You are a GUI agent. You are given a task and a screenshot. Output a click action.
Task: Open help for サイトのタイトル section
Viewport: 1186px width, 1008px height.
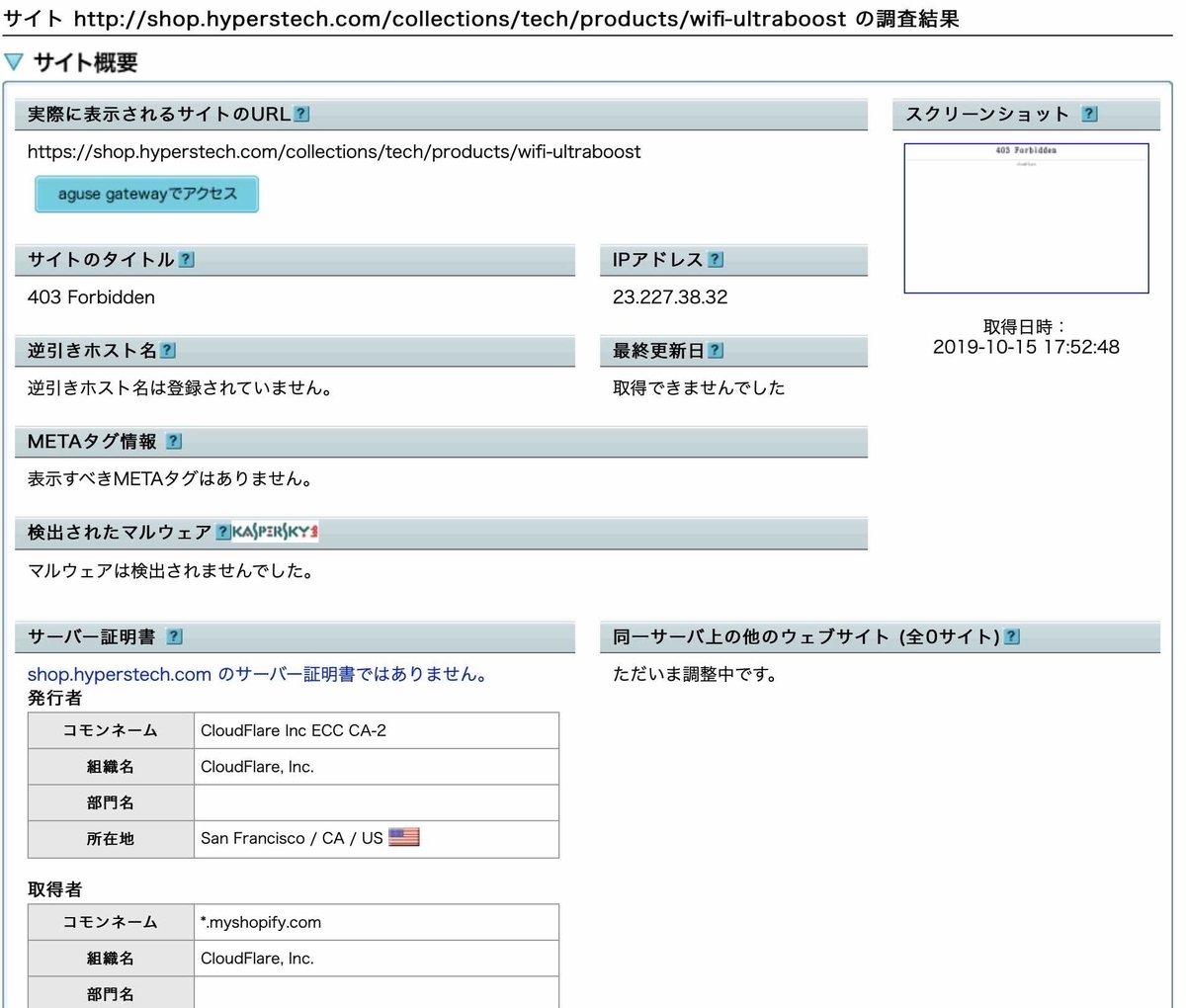pyautogui.click(x=185, y=259)
